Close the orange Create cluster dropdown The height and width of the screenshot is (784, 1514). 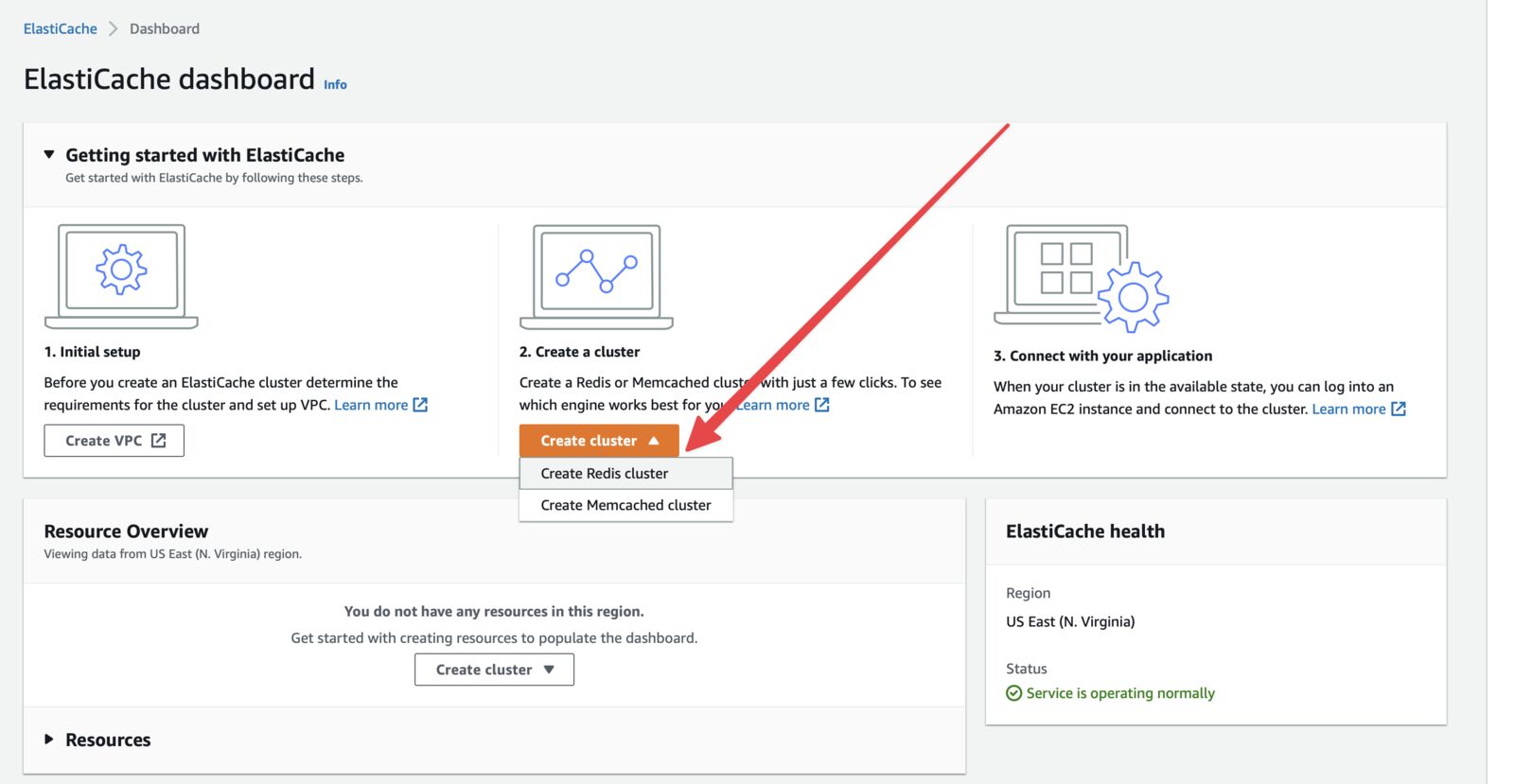click(599, 441)
